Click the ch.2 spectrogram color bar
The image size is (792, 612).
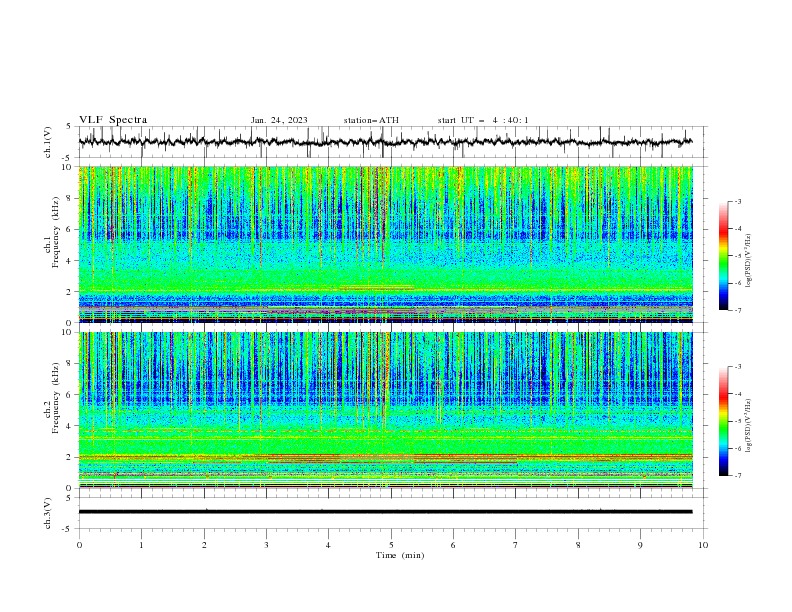(x=723, y=421)
